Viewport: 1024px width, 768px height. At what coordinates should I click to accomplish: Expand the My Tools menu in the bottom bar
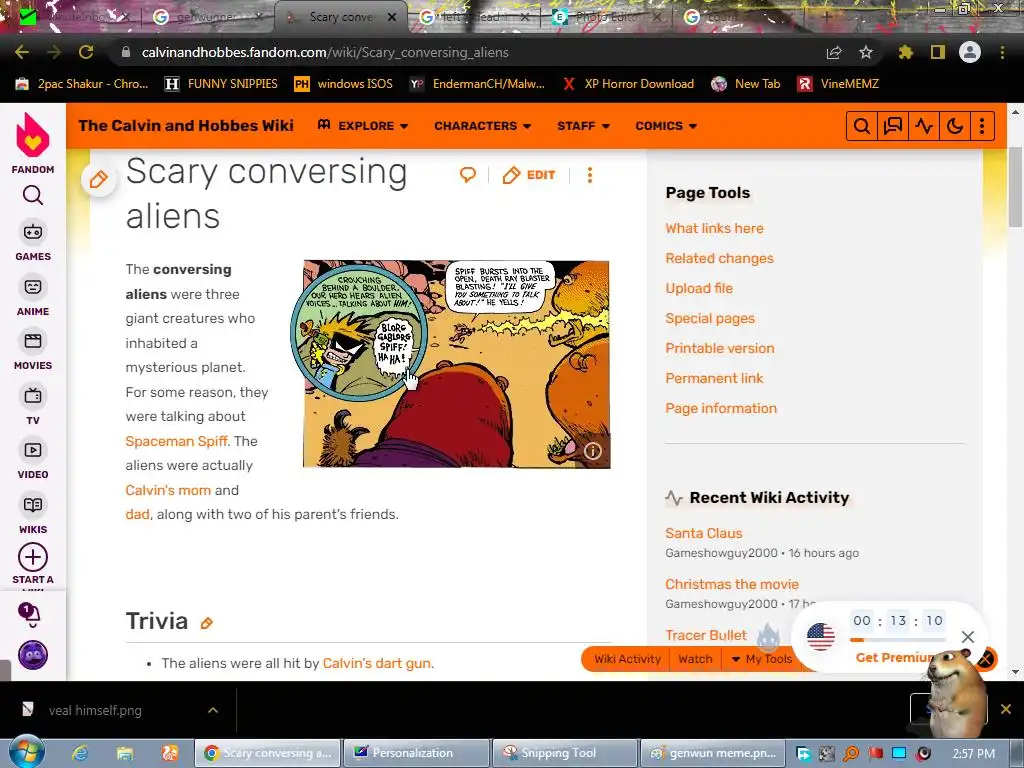point(761,659)
